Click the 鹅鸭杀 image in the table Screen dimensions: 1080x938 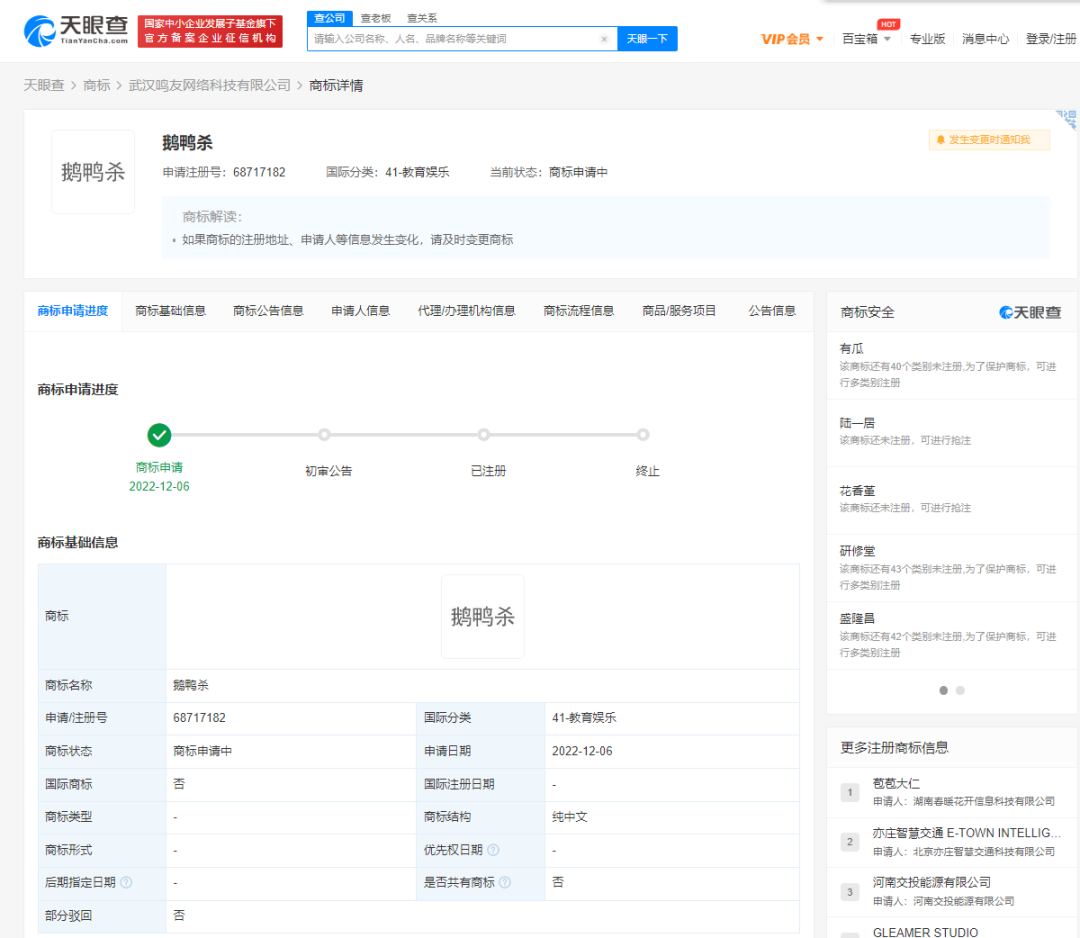pos(483,616)
